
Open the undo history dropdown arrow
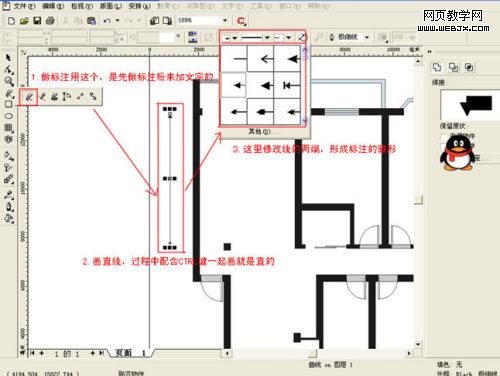117,21
